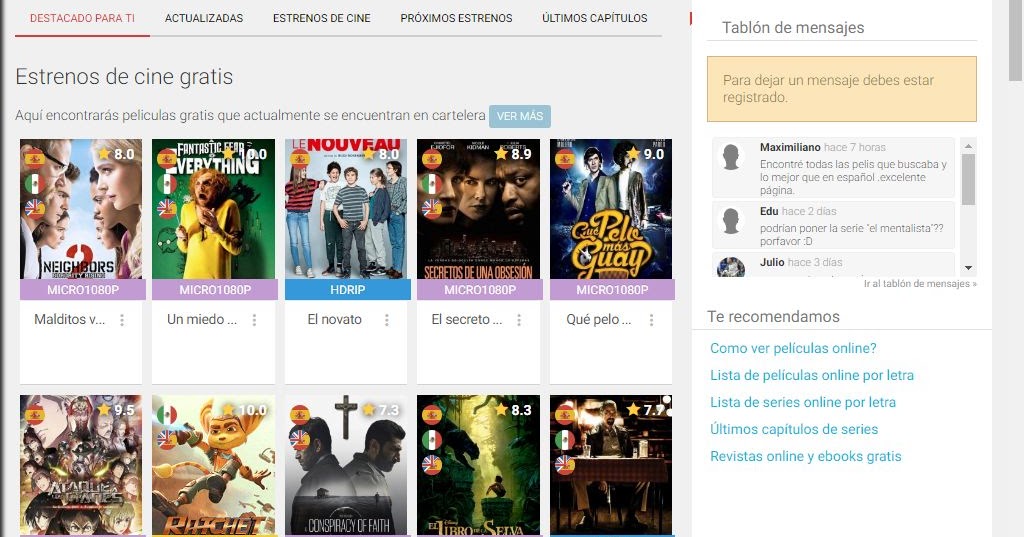
Task: Open the Secretos de una Obsesión poster
Action: coord(479,209)
